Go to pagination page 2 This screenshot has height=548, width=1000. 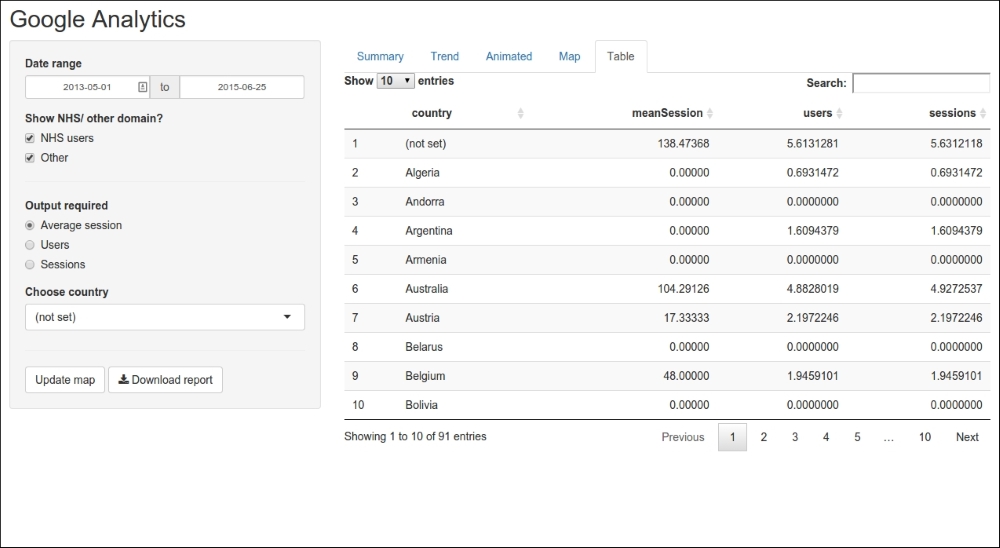pos(763,437)
